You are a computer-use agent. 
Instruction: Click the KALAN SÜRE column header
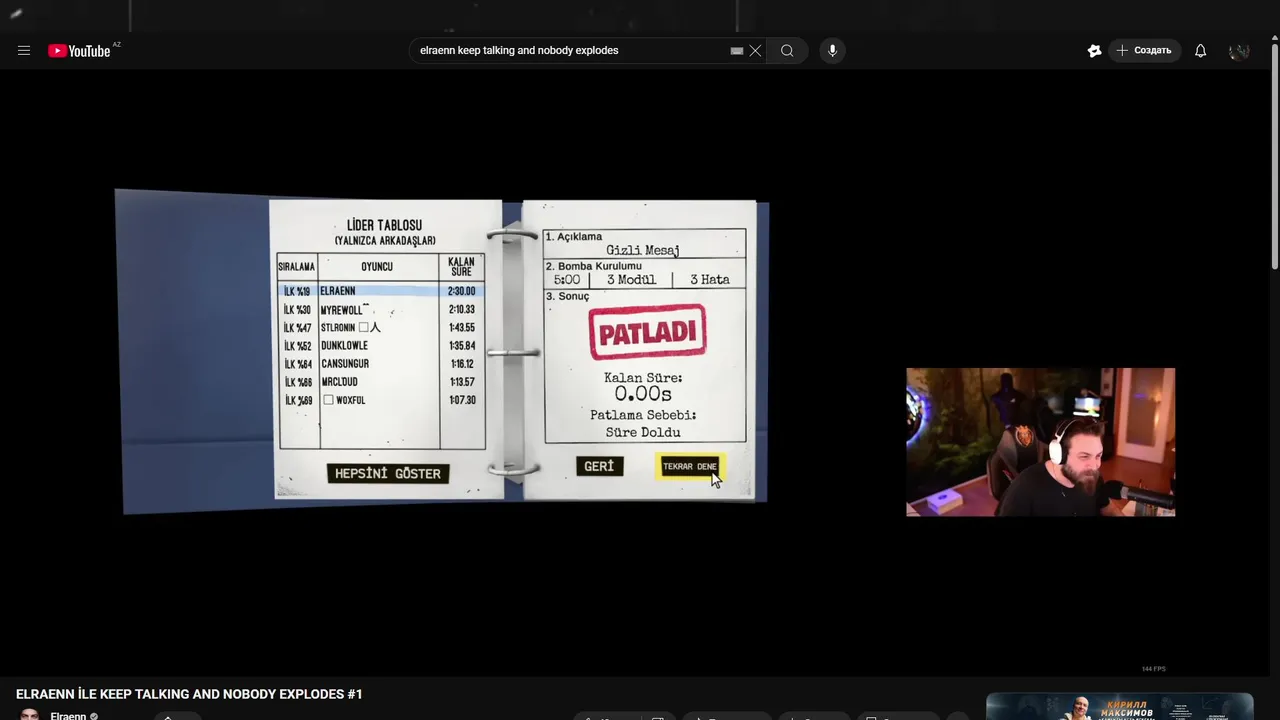click(461, 267)
